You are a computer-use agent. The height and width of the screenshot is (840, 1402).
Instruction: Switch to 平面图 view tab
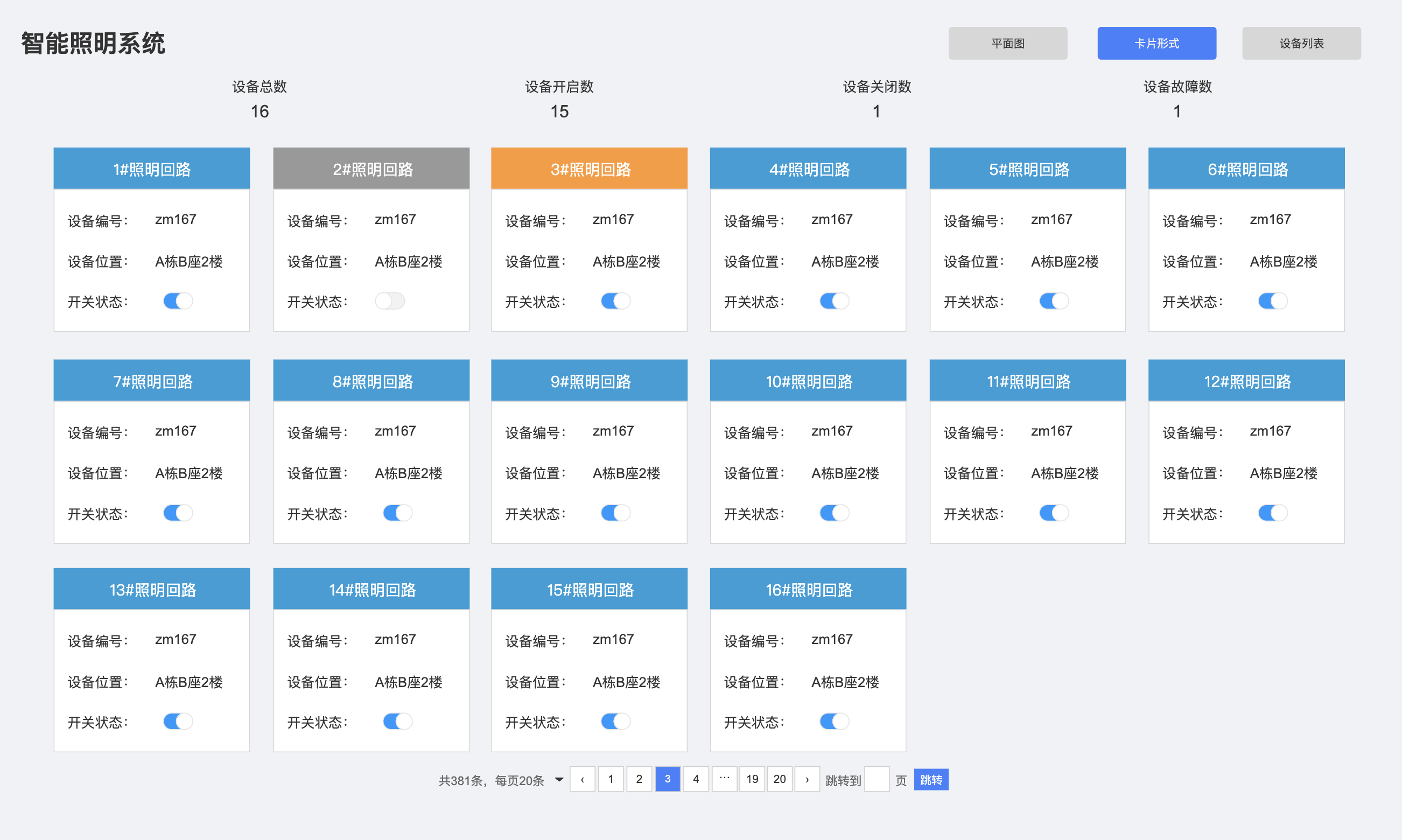[x=1007, y=44]
